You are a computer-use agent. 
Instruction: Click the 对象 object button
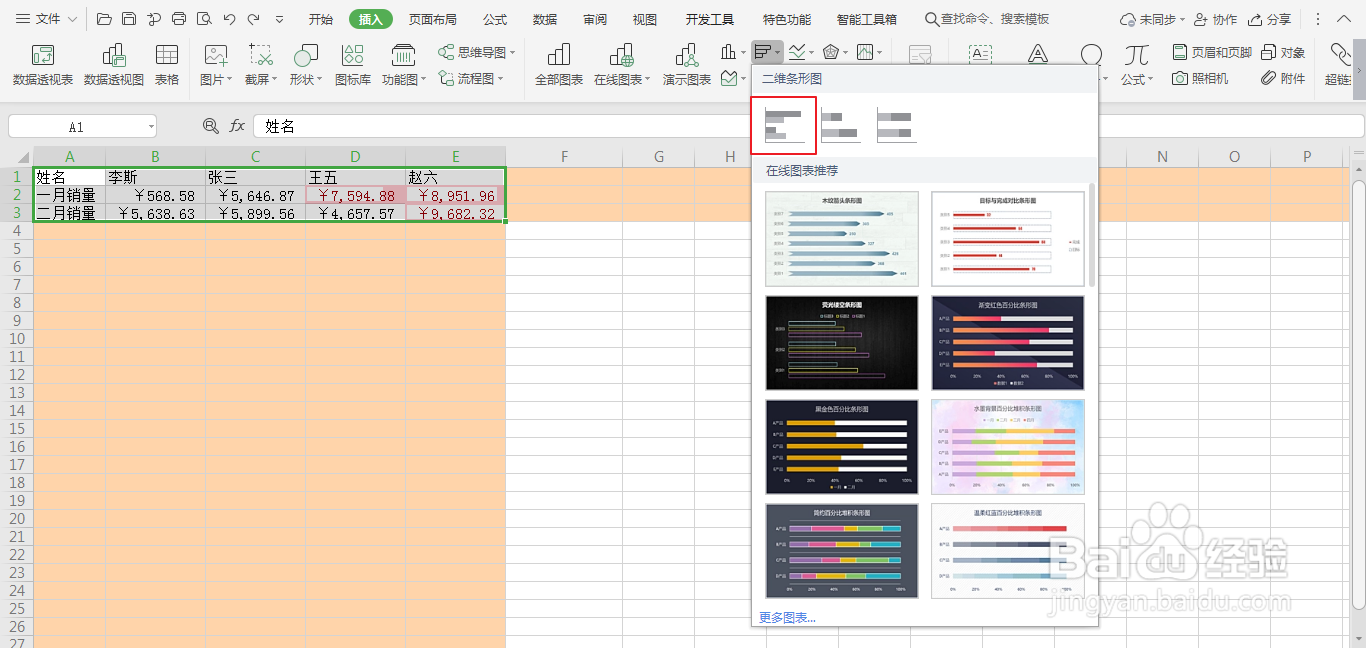1283,52
